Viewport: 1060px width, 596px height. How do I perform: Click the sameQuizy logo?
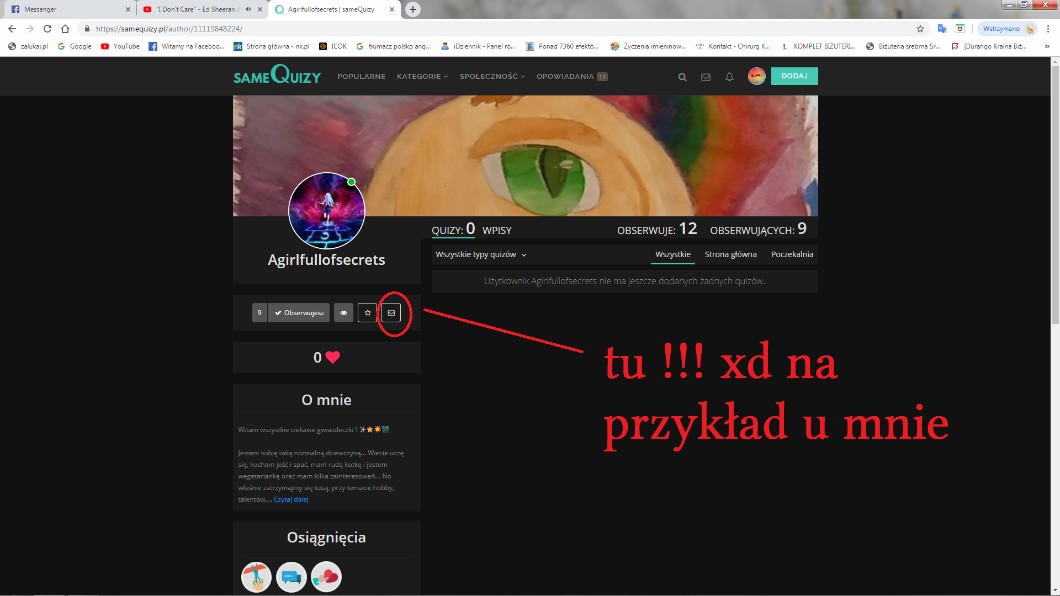click(x=277, y=76)
